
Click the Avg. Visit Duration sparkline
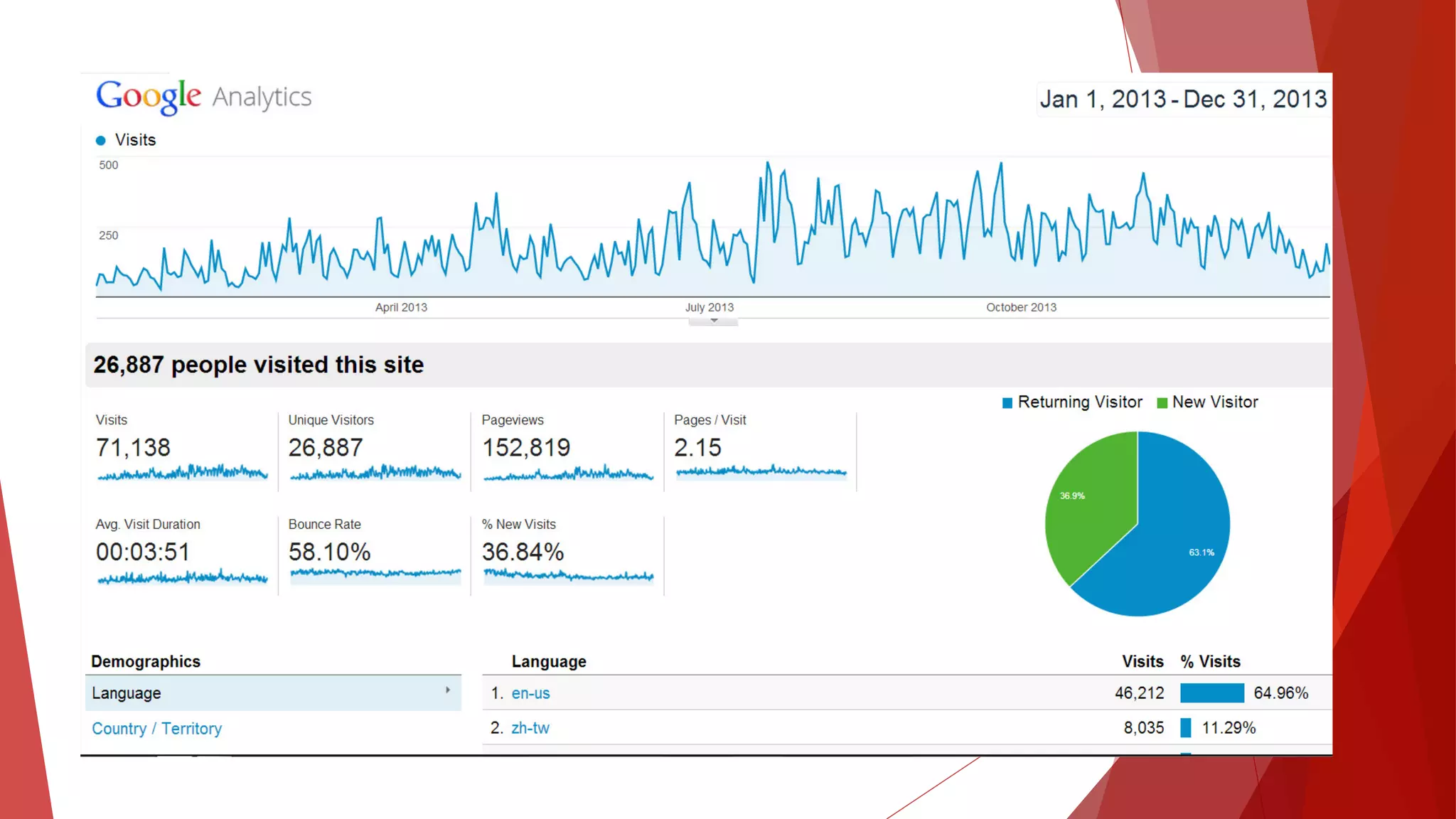pyautogui.click(x=183, y=577)
